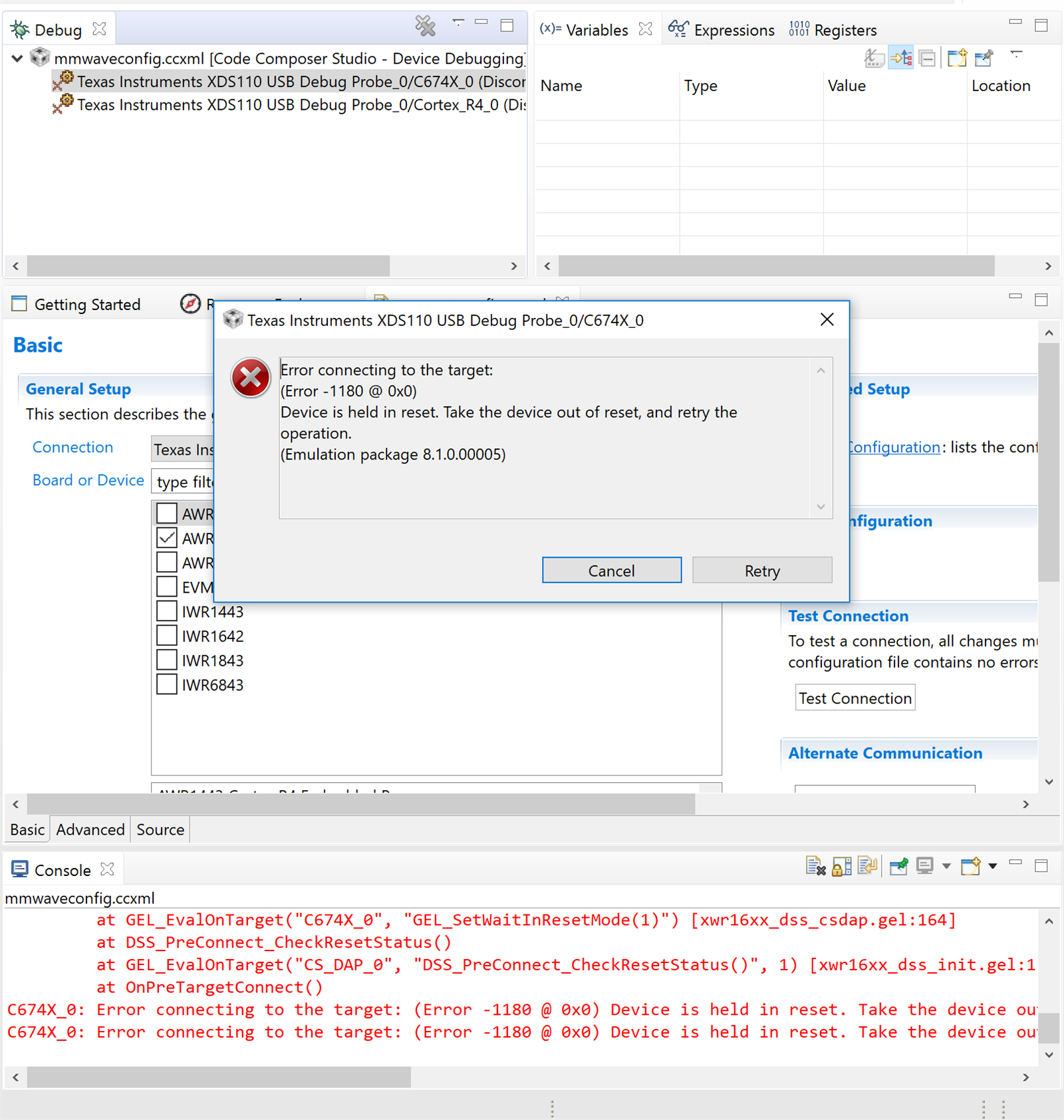Minimize the Variables panel
The height and width of the screenshot is (1120, 1064).
click(1015, 23)
